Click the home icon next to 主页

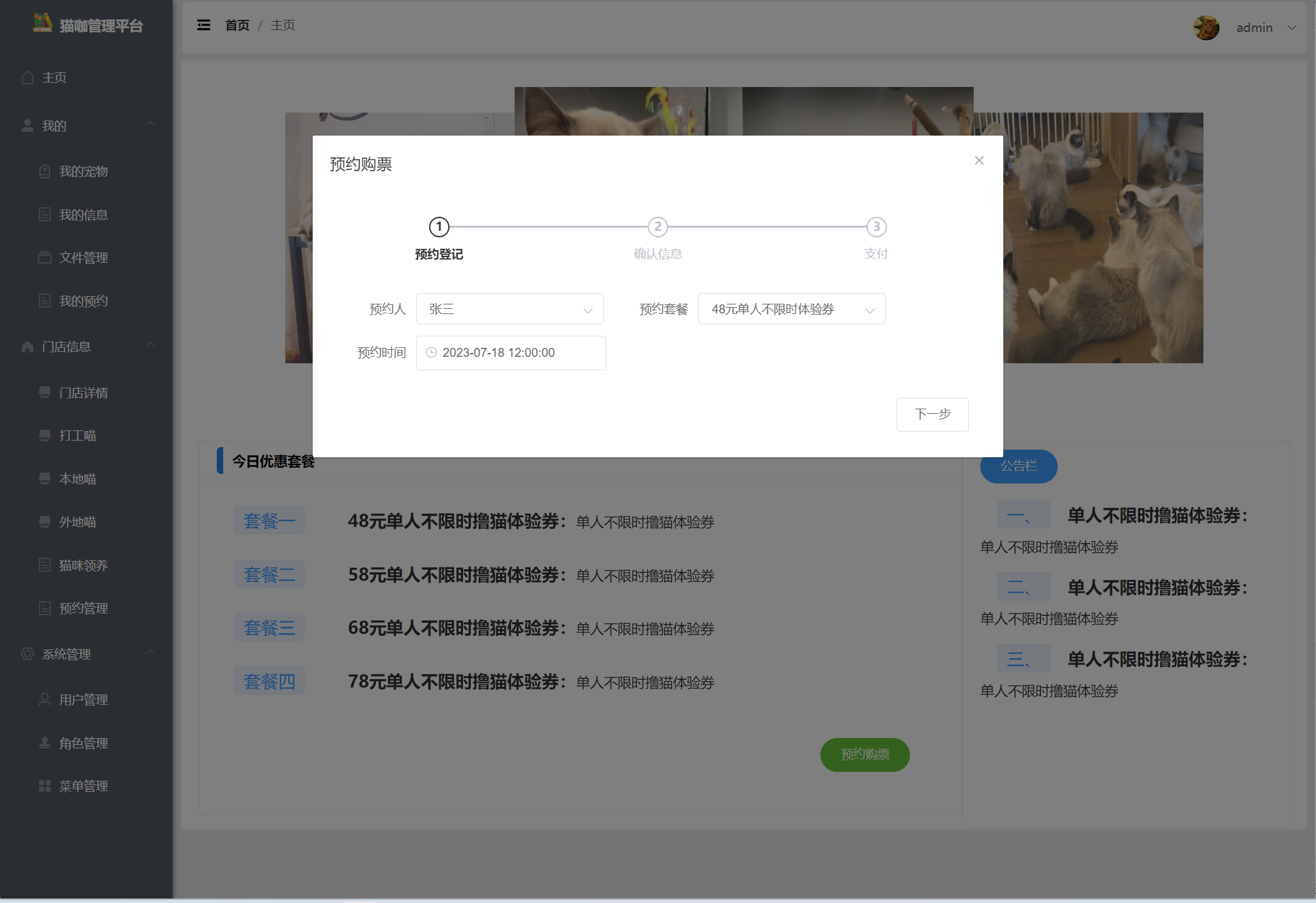27,77
